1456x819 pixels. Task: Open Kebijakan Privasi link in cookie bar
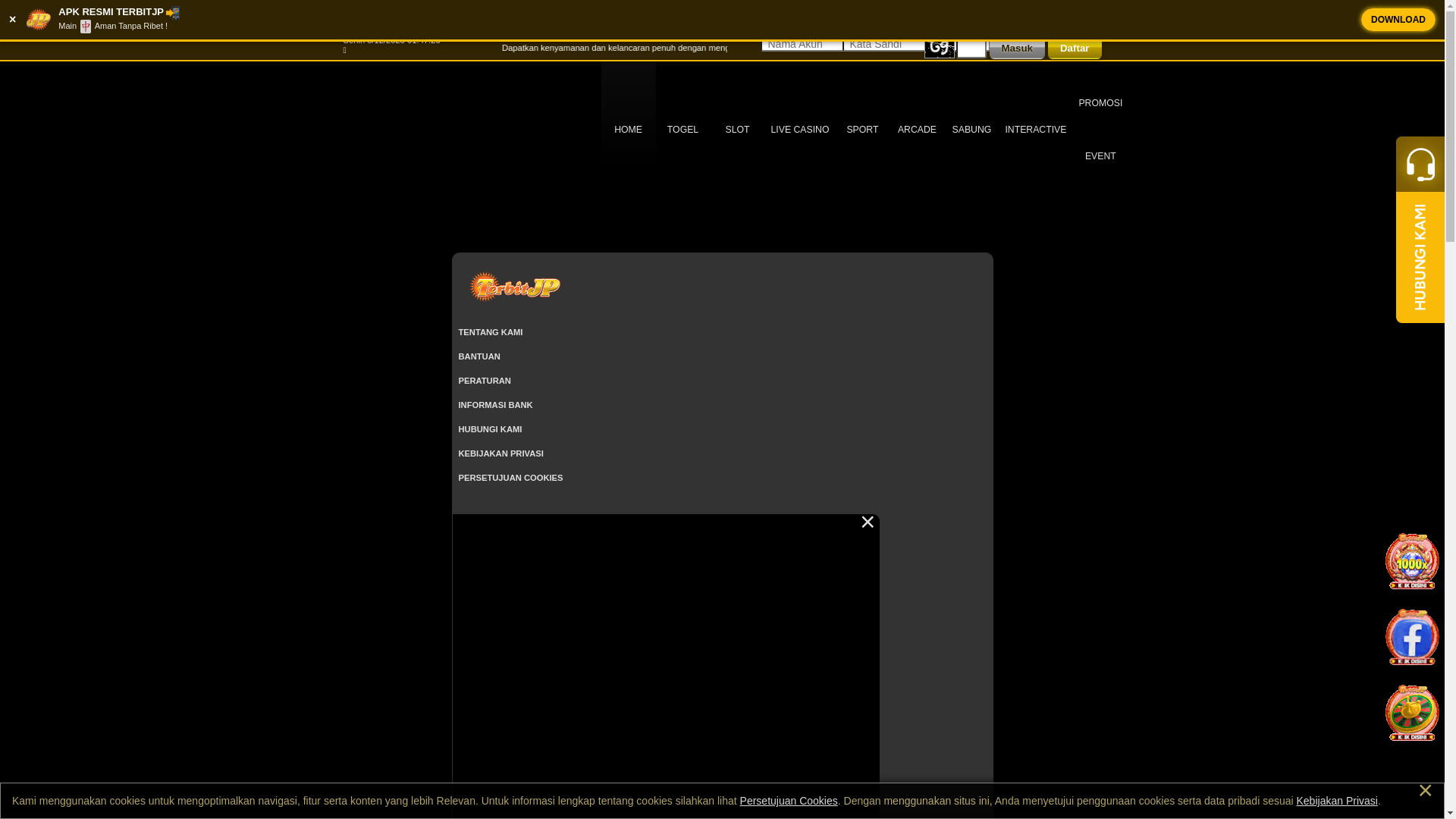pyautogui.click(x=1337, y=801)
